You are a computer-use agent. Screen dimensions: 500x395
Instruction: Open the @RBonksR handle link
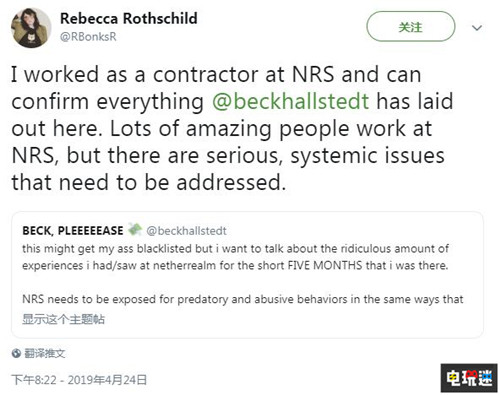88,37
